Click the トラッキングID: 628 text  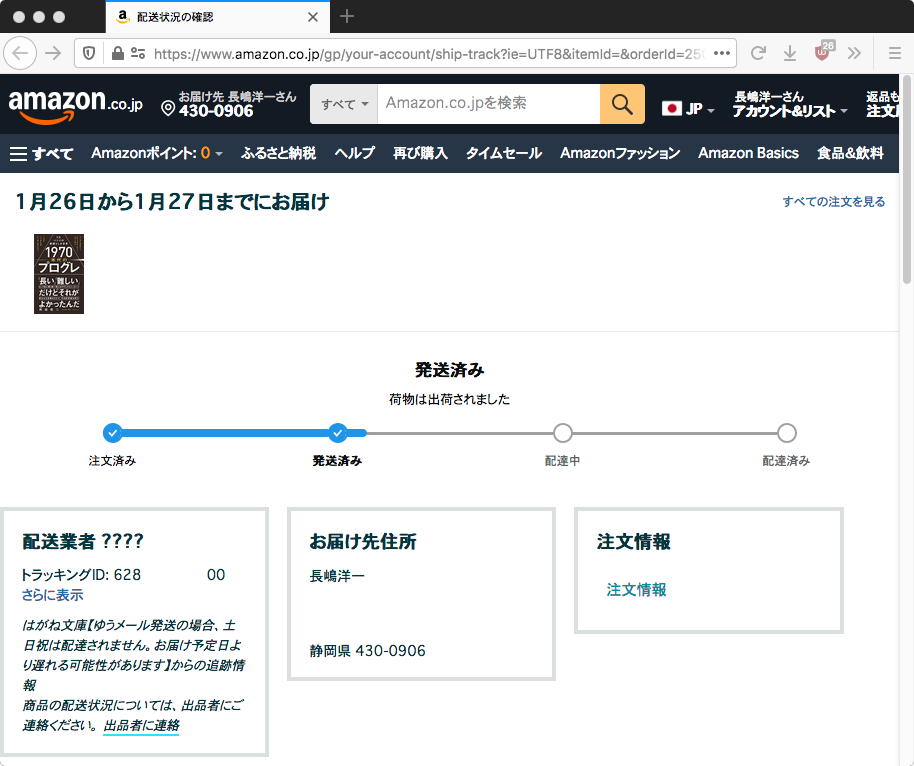coord(81,575)
